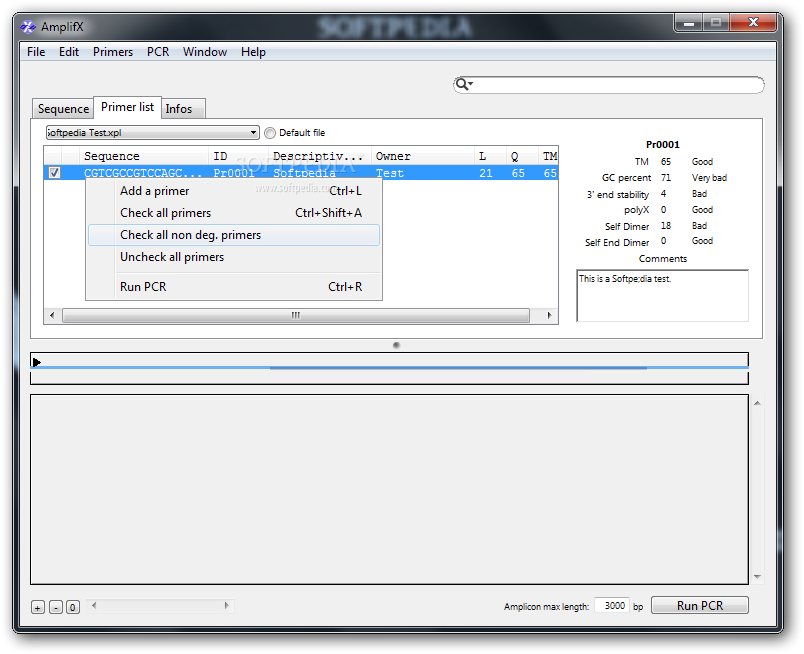Image resolution: width=804 pixels, height=654 pixels.
Task: Click the AmplifX title bar icon
Action: (x=28, y=27)
